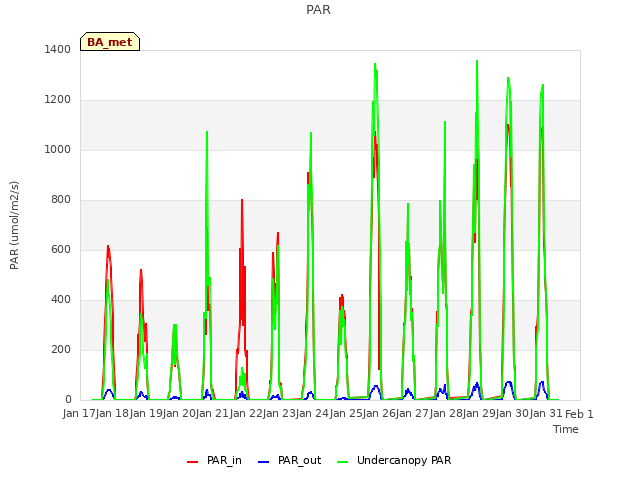The image size is (640, 480).
Task: Click the blue PAR_out peak on Jan 30
Action: pyautogui.click(x=509, y=382)
